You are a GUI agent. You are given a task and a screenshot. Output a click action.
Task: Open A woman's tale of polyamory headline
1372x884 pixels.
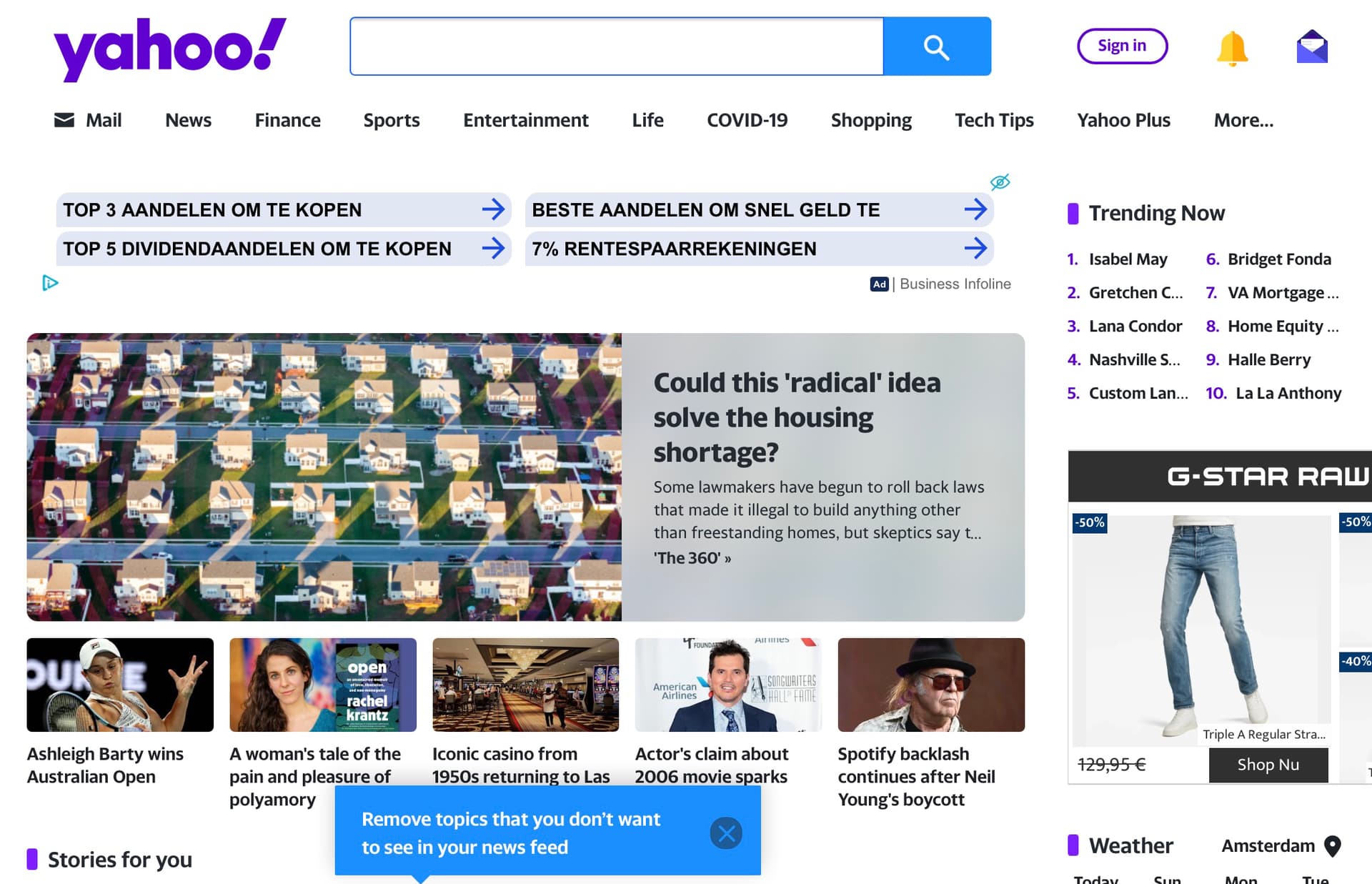(x=315, y=777)
